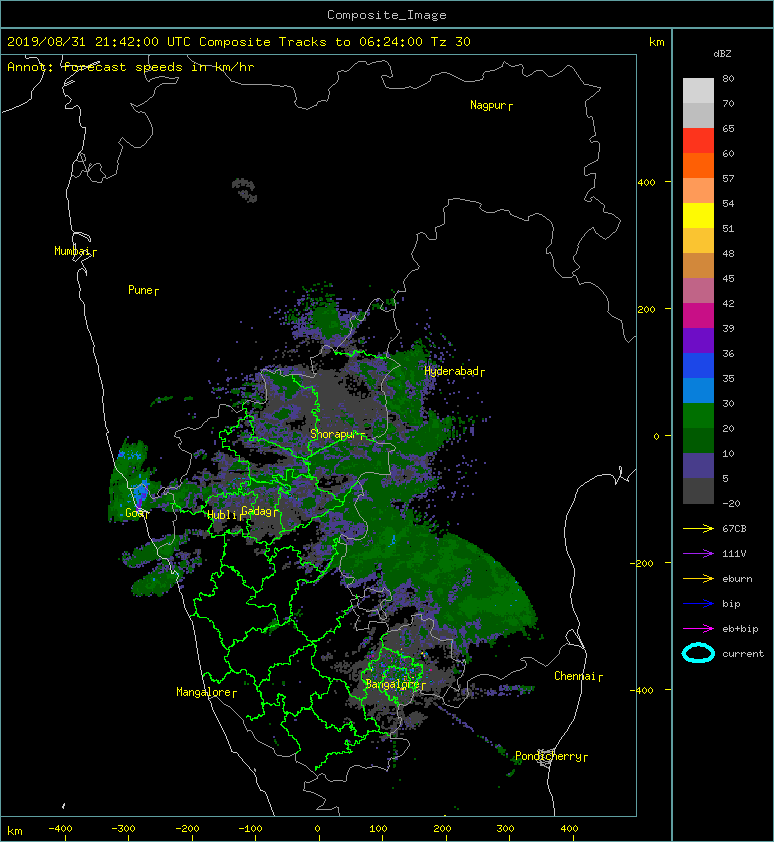The height and width of the screenshot is (842, 774).
Task: Click the magenta eb+bip arrow legend icon
Action: tap(698, 629)
